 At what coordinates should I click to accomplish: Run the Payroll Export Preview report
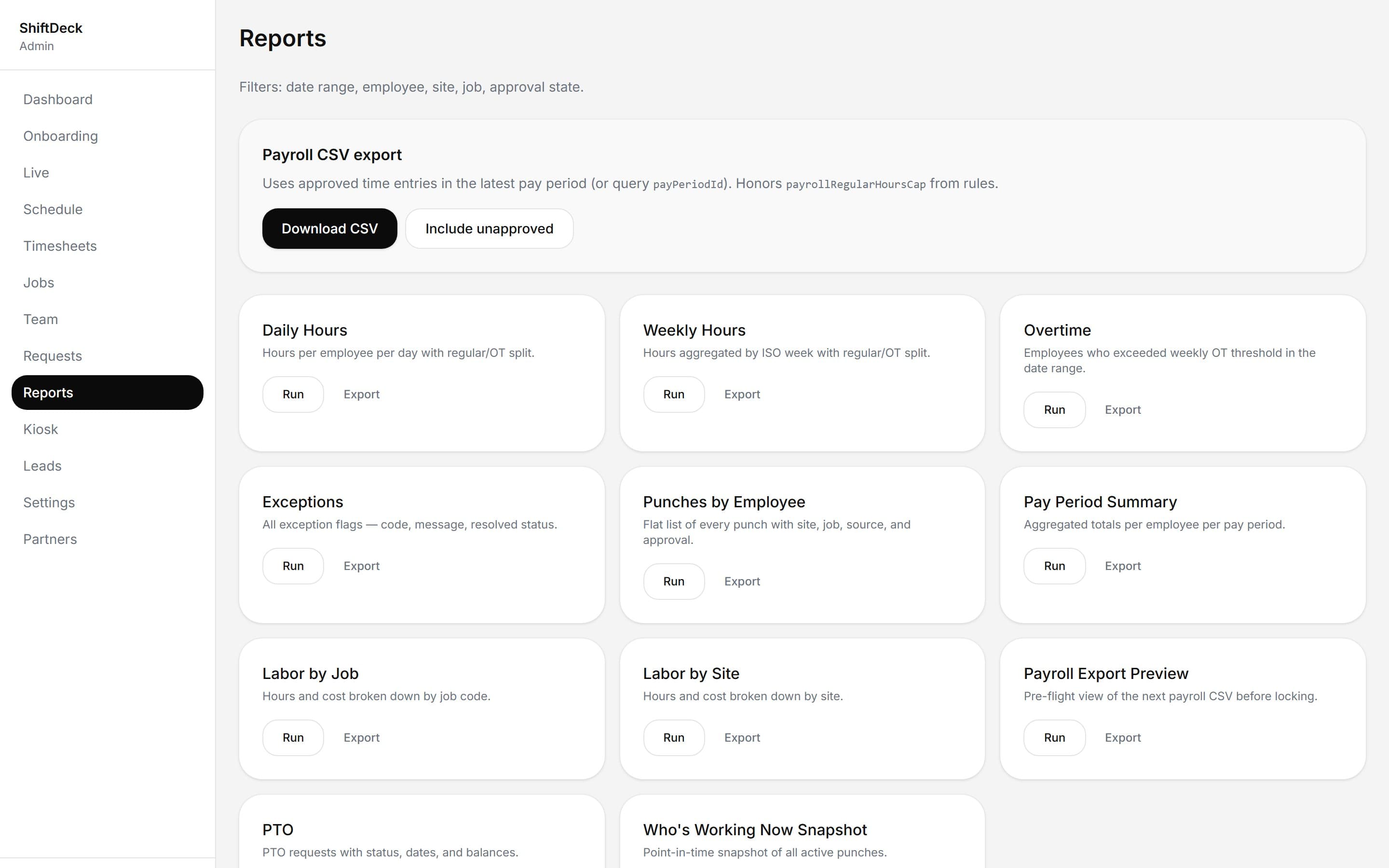point(1054,738)
